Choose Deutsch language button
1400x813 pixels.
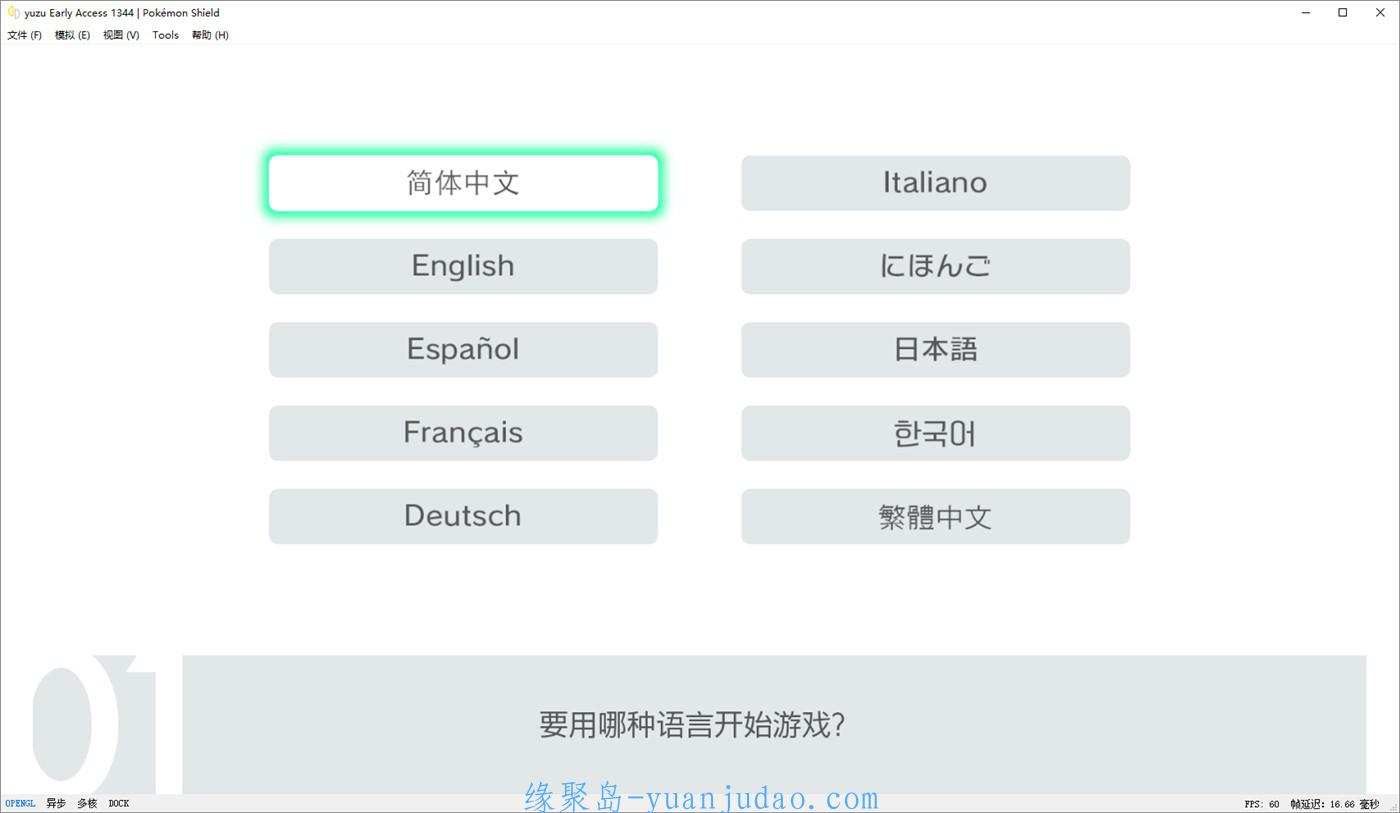point(463,516)
